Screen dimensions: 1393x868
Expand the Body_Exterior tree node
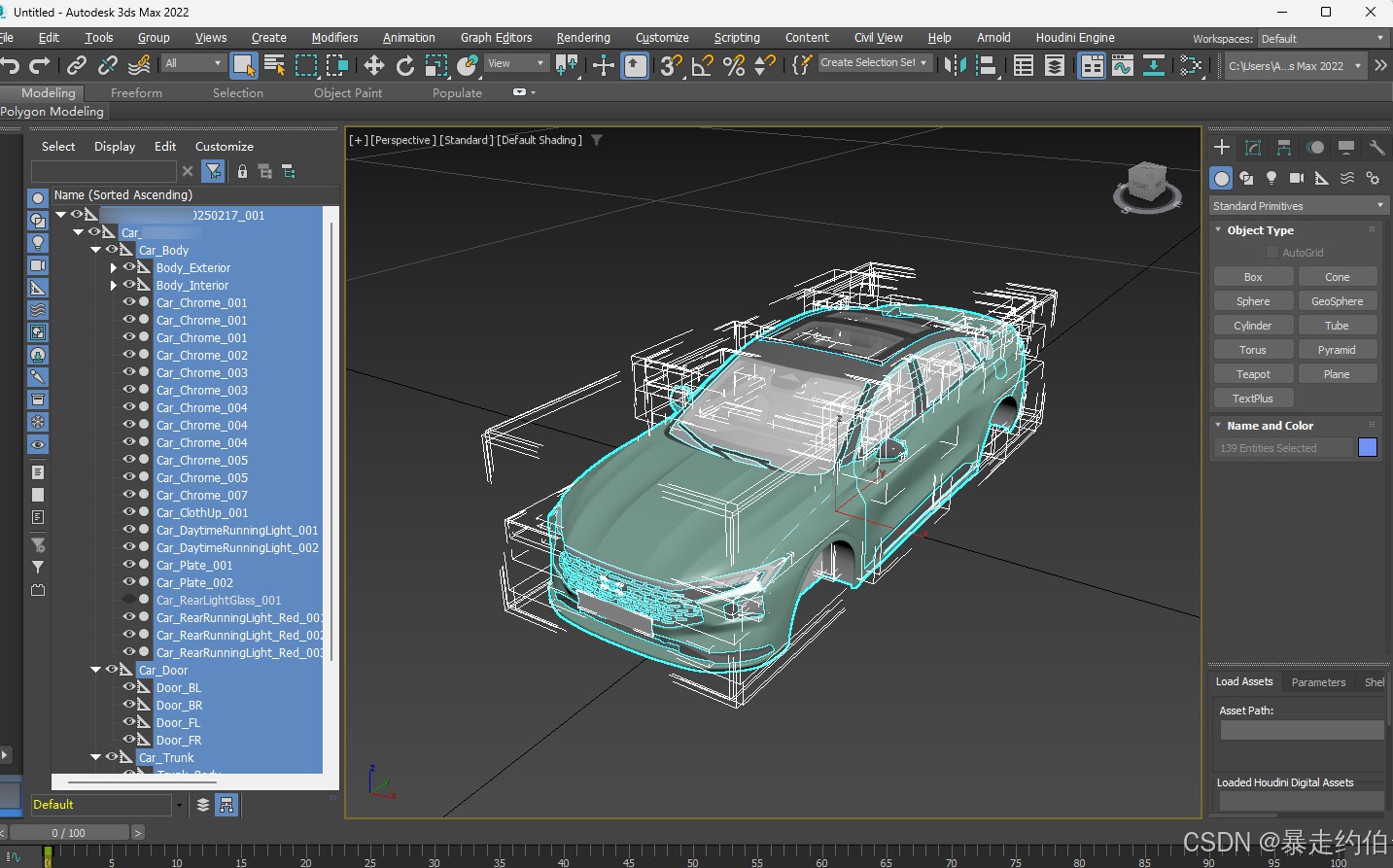click(114, 267)
